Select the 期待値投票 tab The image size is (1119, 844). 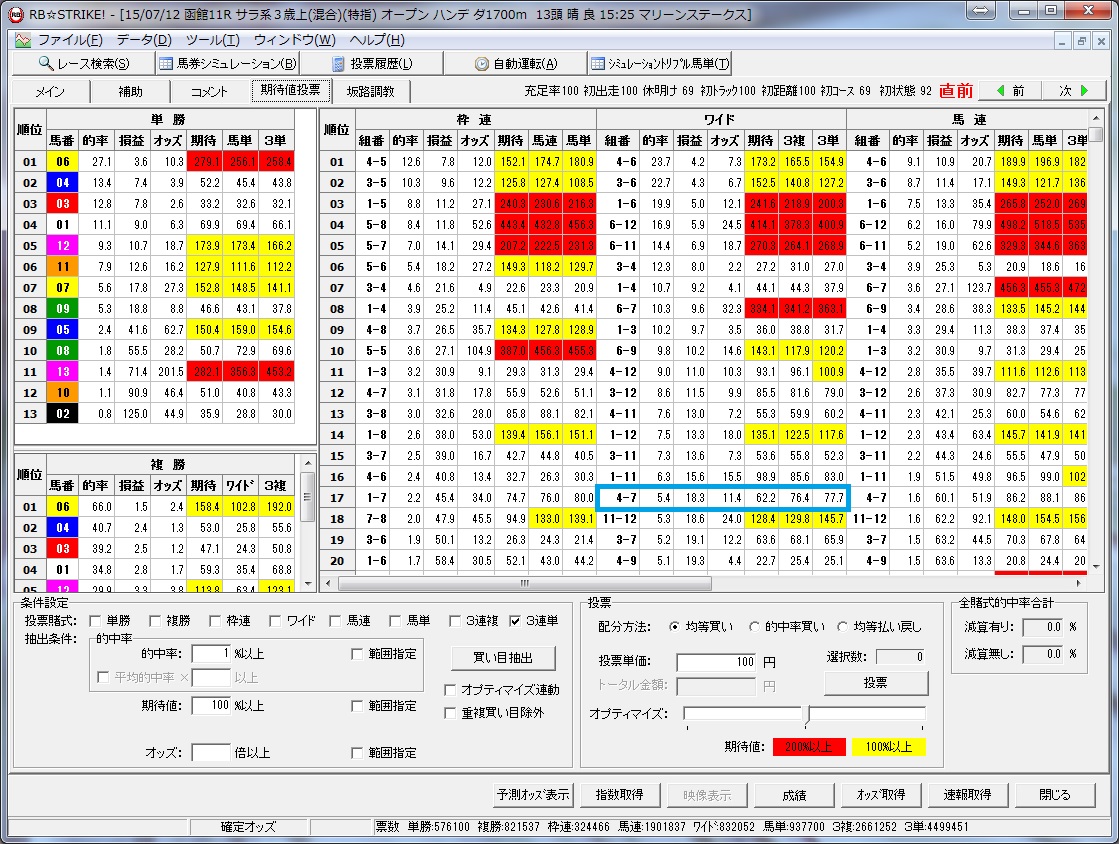(x=290, y=90)
